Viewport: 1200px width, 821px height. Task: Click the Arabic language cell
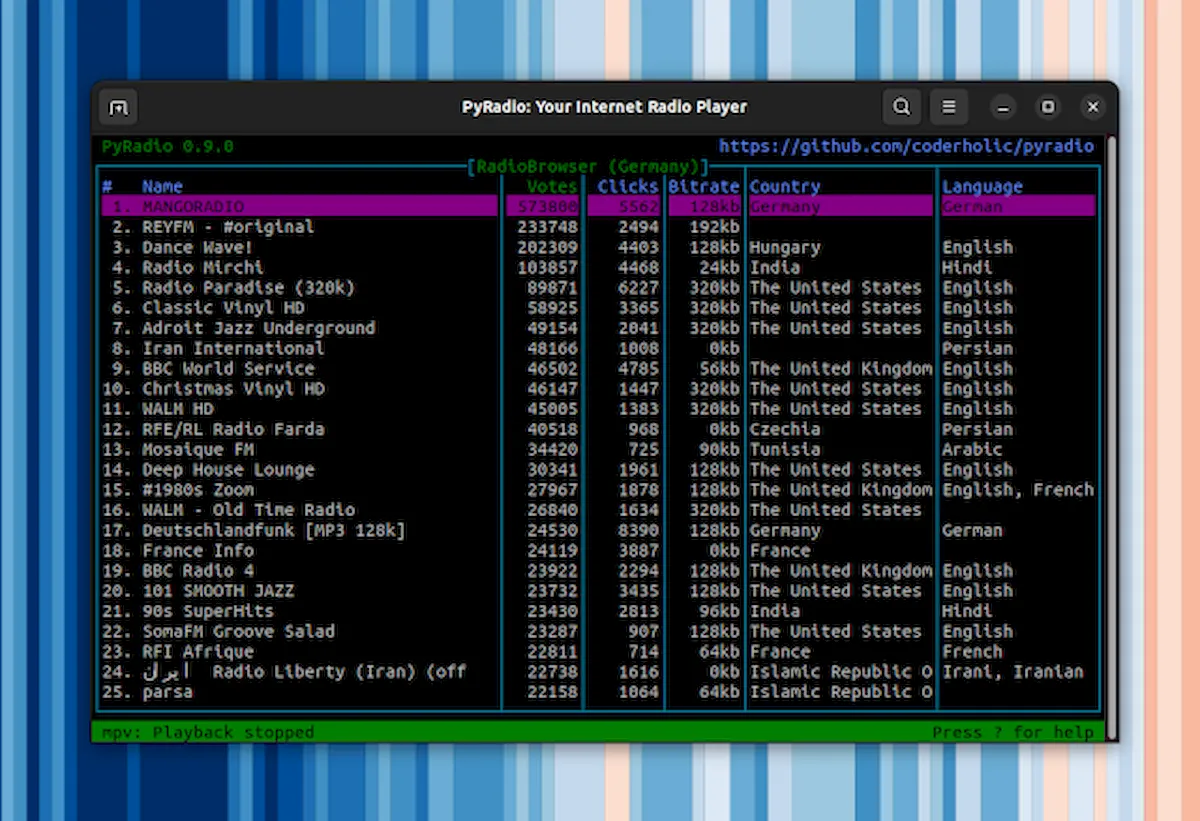click(972, 449)
